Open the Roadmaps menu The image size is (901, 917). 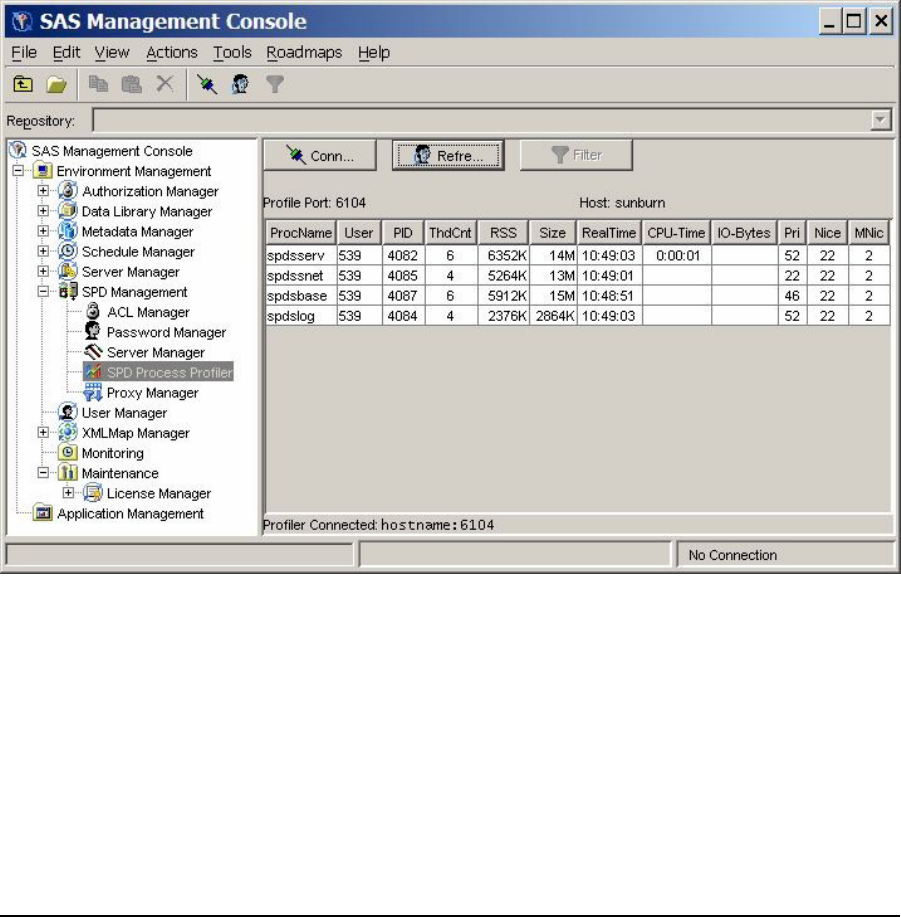click(304, 52)
